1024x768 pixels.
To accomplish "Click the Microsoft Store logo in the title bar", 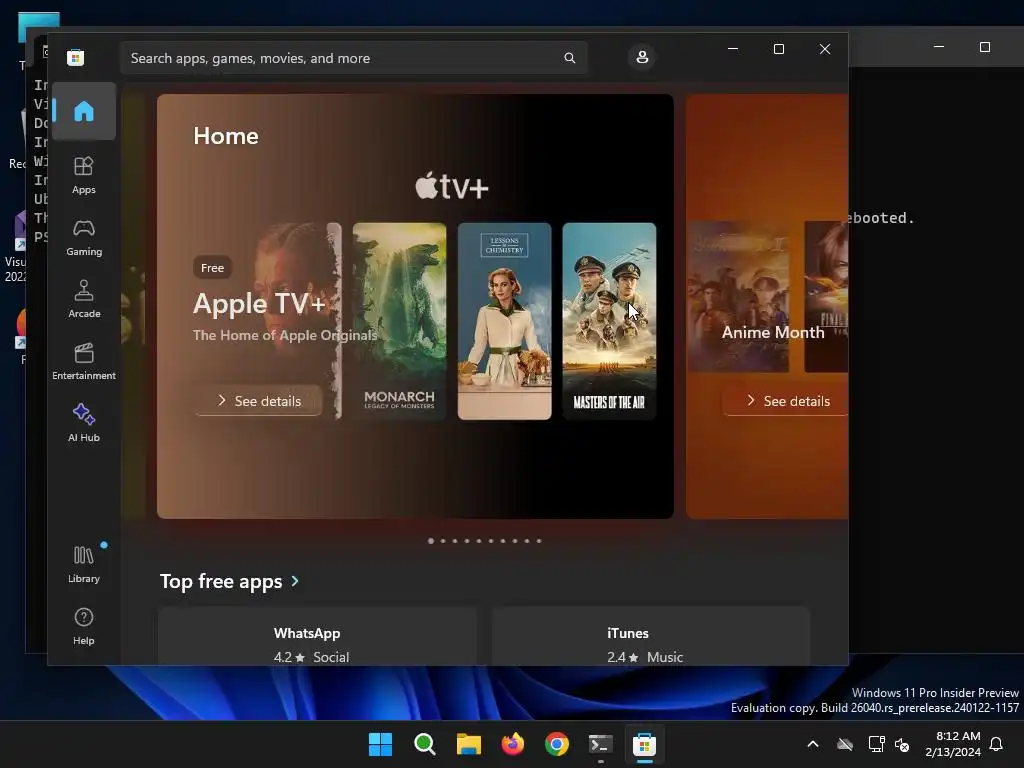I will pos(76,57).
